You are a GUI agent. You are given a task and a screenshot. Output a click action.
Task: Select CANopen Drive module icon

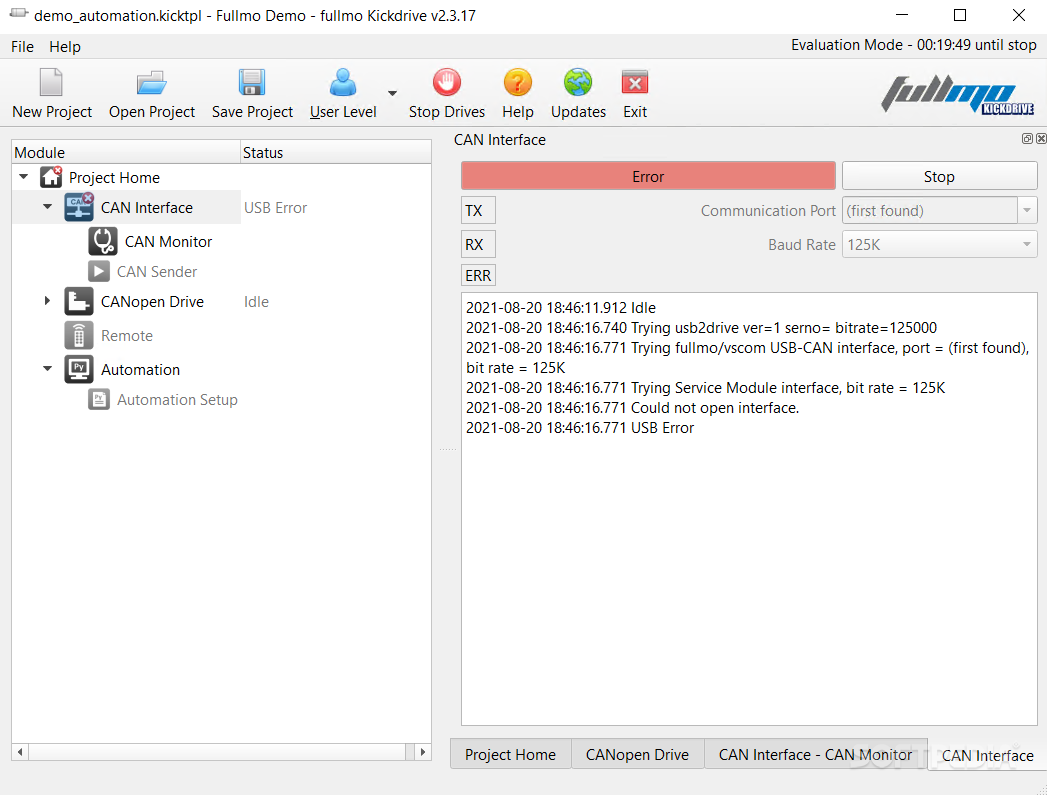click(79, 301)
